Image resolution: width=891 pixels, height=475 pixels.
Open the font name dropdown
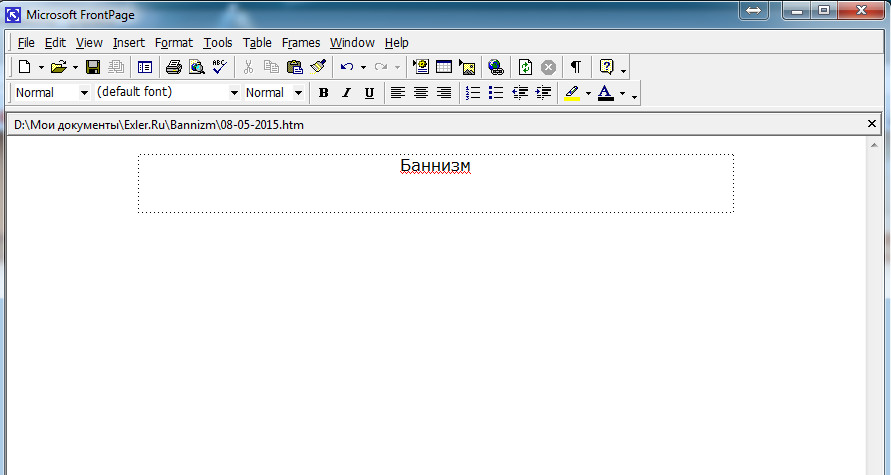[x=234, y=93]
